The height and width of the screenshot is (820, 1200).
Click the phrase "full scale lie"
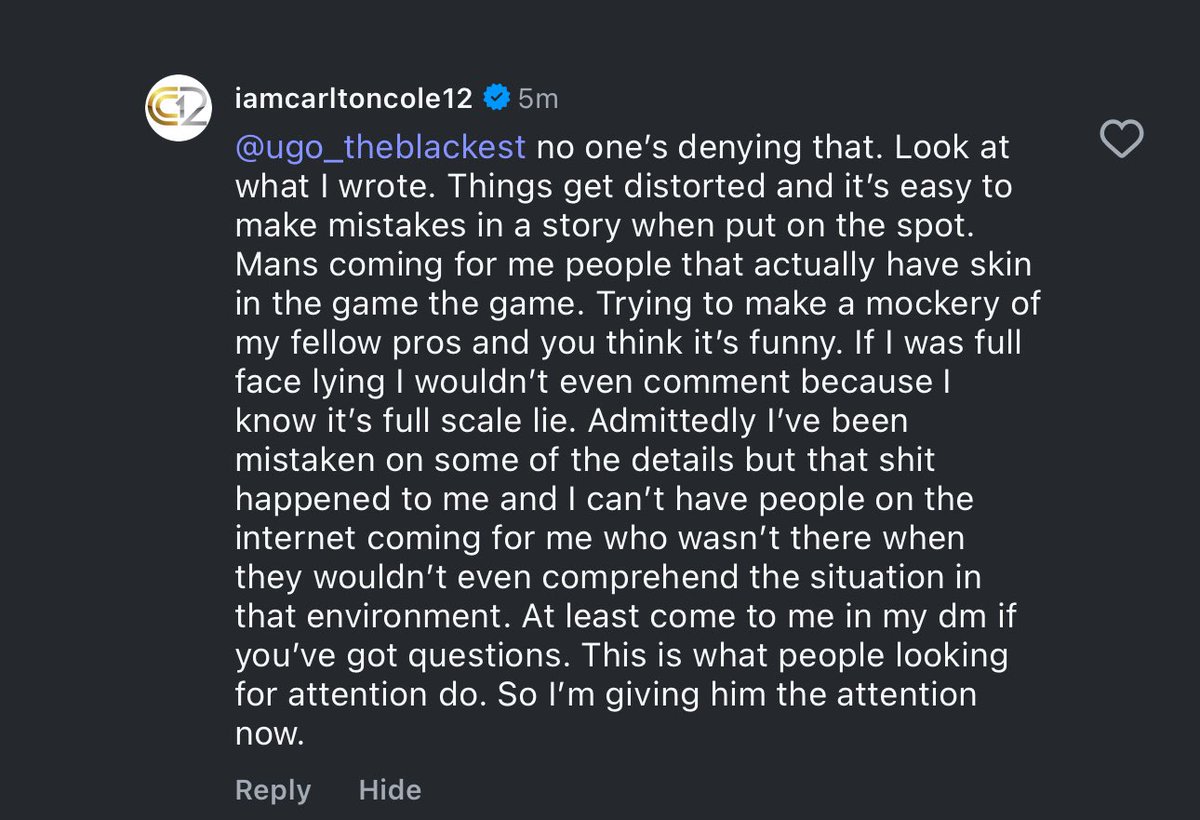pos(457,420)
